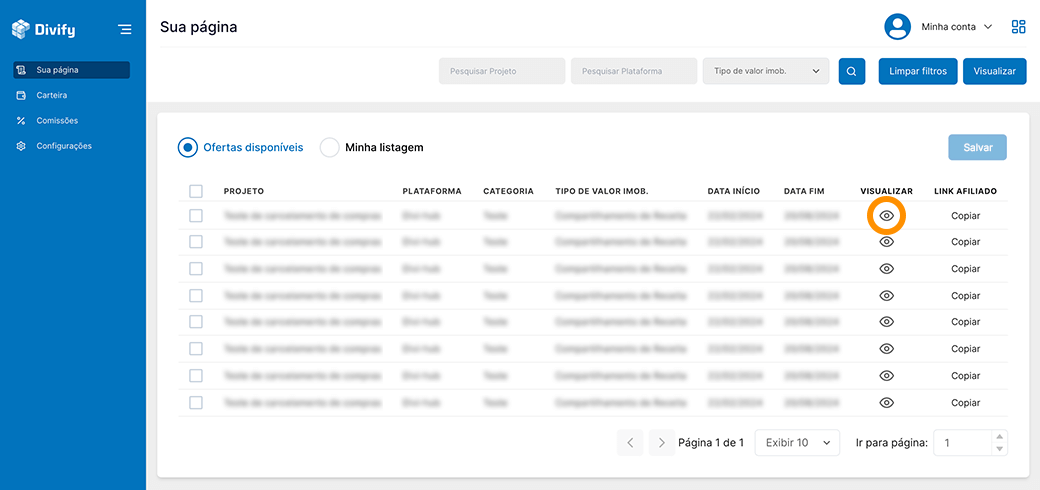View last row offer via eye icon
The height and width of the screenshot is (490, 1040).
(x=887, y=402)
